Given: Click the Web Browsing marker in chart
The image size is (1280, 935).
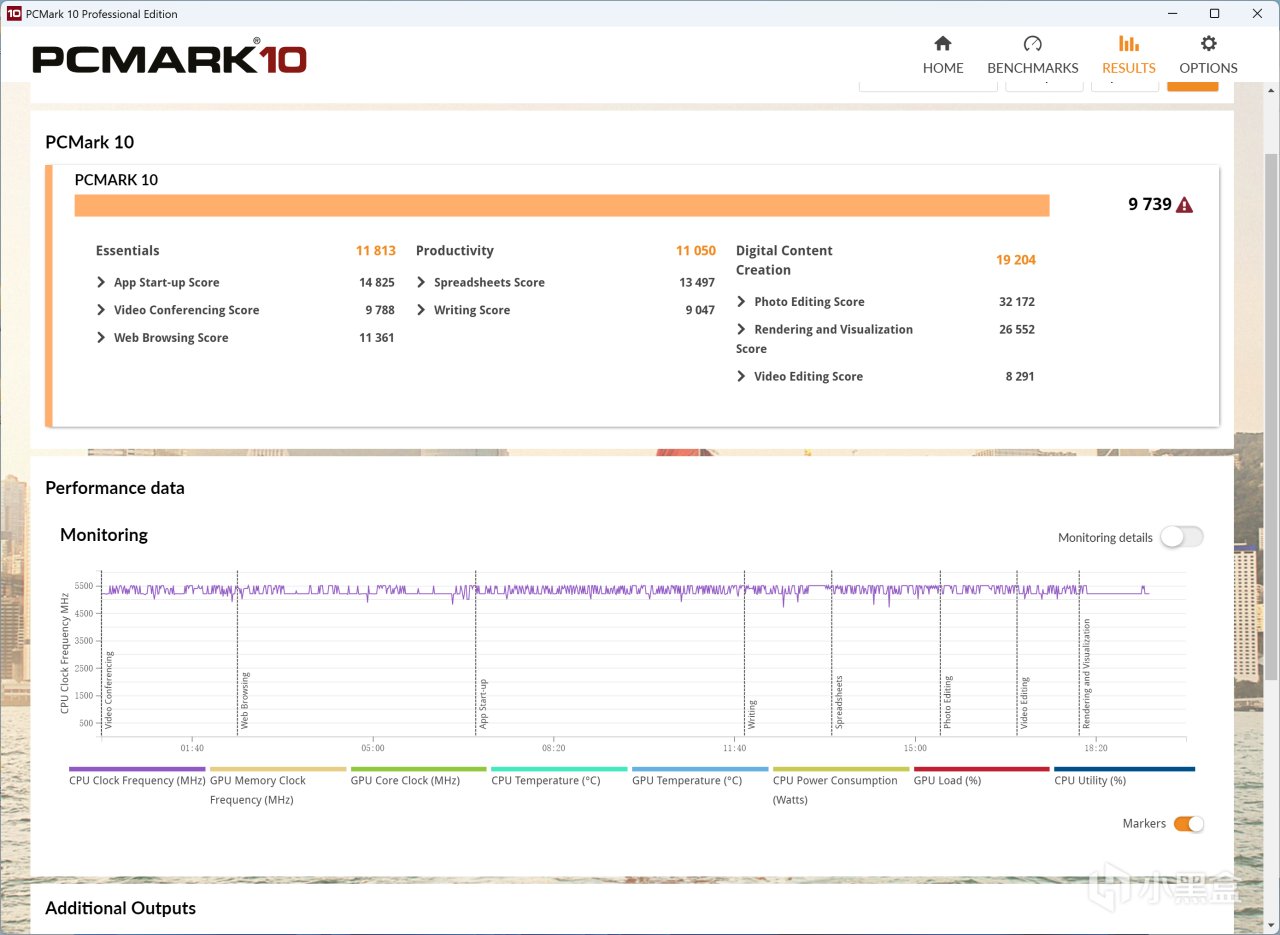Looking at the screenshot, I should 245,700.
